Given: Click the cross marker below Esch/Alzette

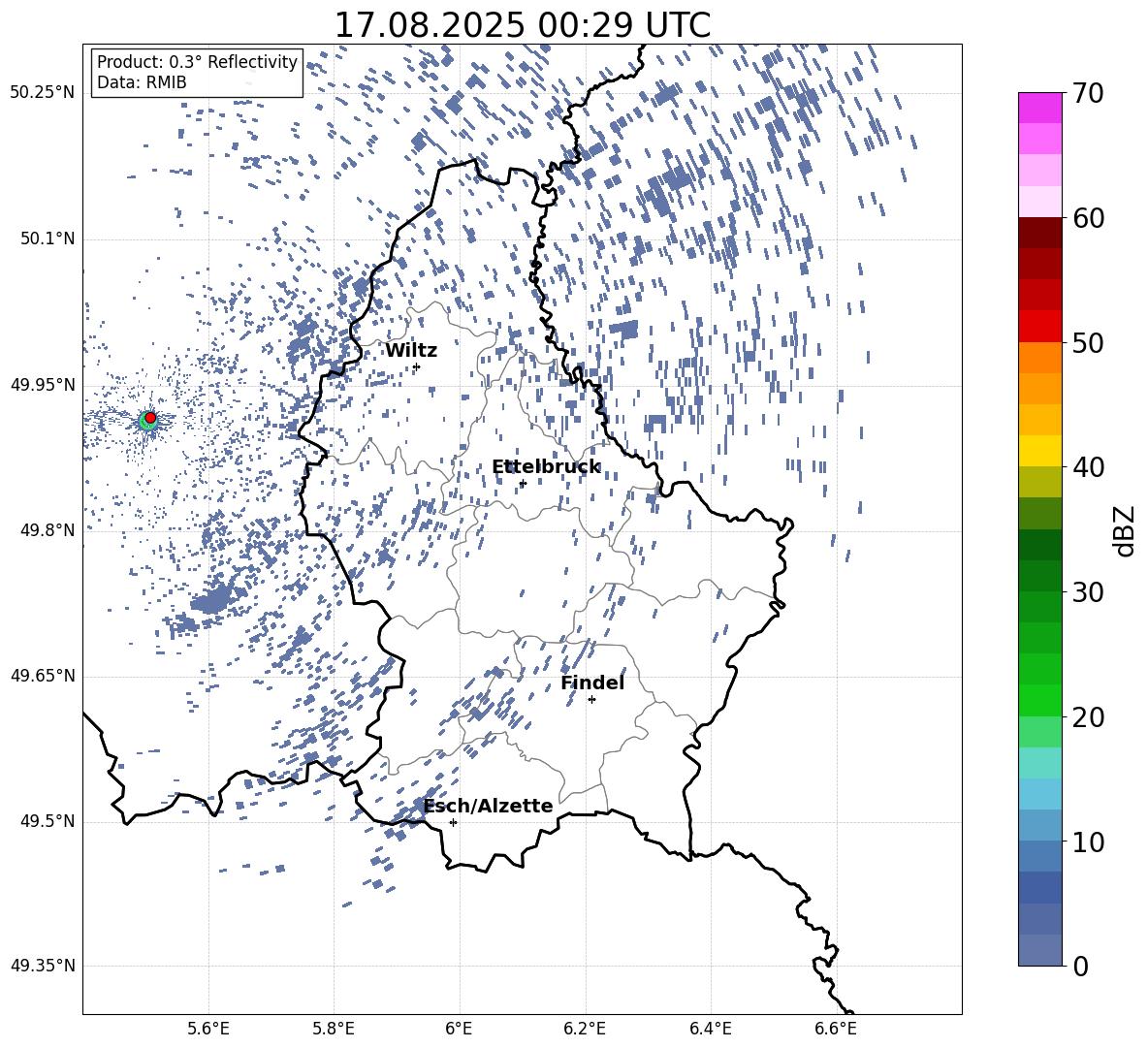Looking at the screenshot, I should pos(453,822).
